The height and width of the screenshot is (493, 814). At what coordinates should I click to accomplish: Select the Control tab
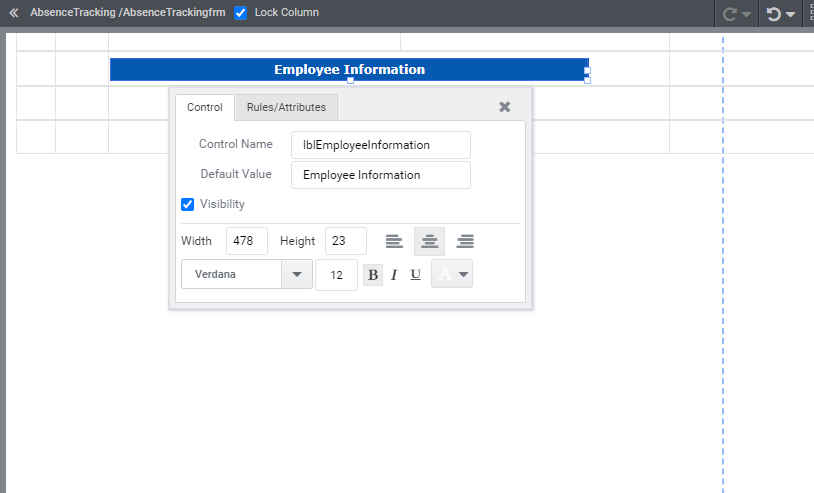tap(205, 107)
